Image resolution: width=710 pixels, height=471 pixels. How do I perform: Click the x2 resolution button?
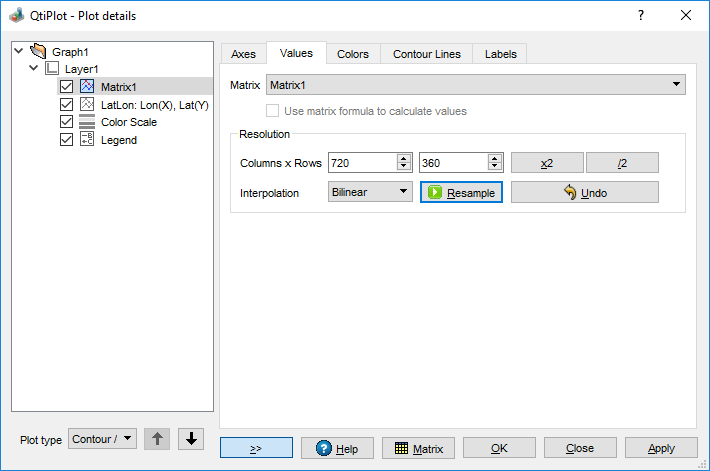click(x=547, y=162)
